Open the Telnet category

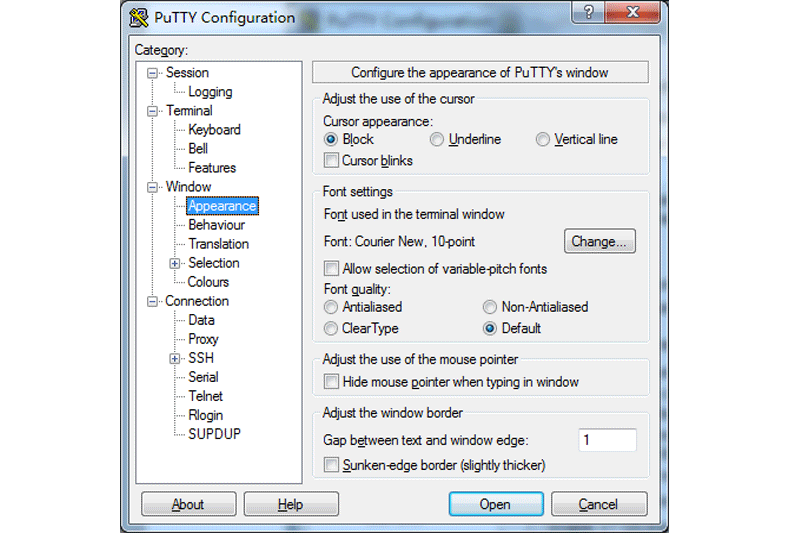[206, 396]
